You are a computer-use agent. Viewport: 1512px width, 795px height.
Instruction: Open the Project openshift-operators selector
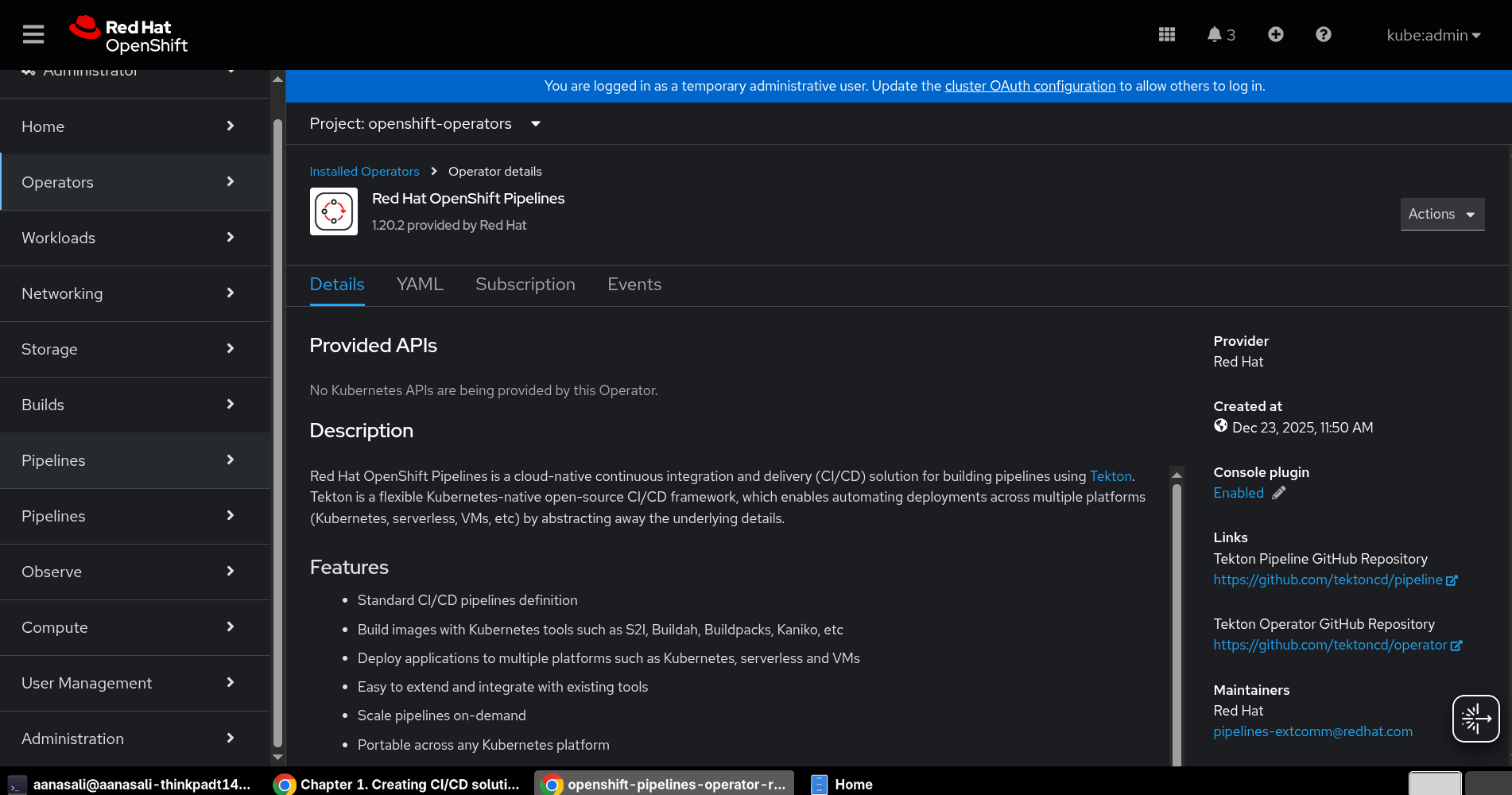coord(425,124)
